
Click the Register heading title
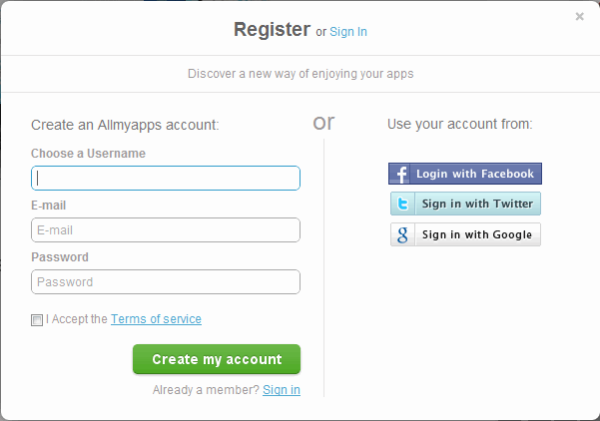[271, 29]
